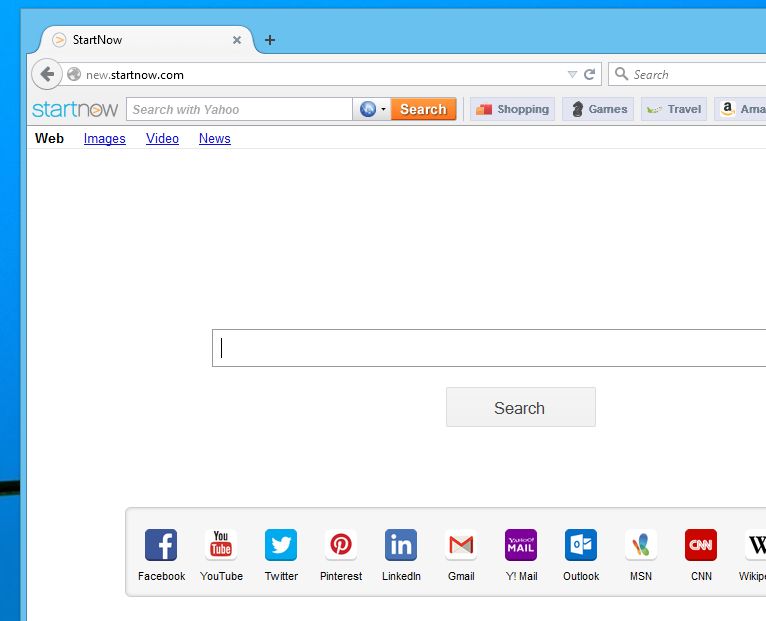Select the Web search category
Screen dimensions: 766x621
coord(49,138)
